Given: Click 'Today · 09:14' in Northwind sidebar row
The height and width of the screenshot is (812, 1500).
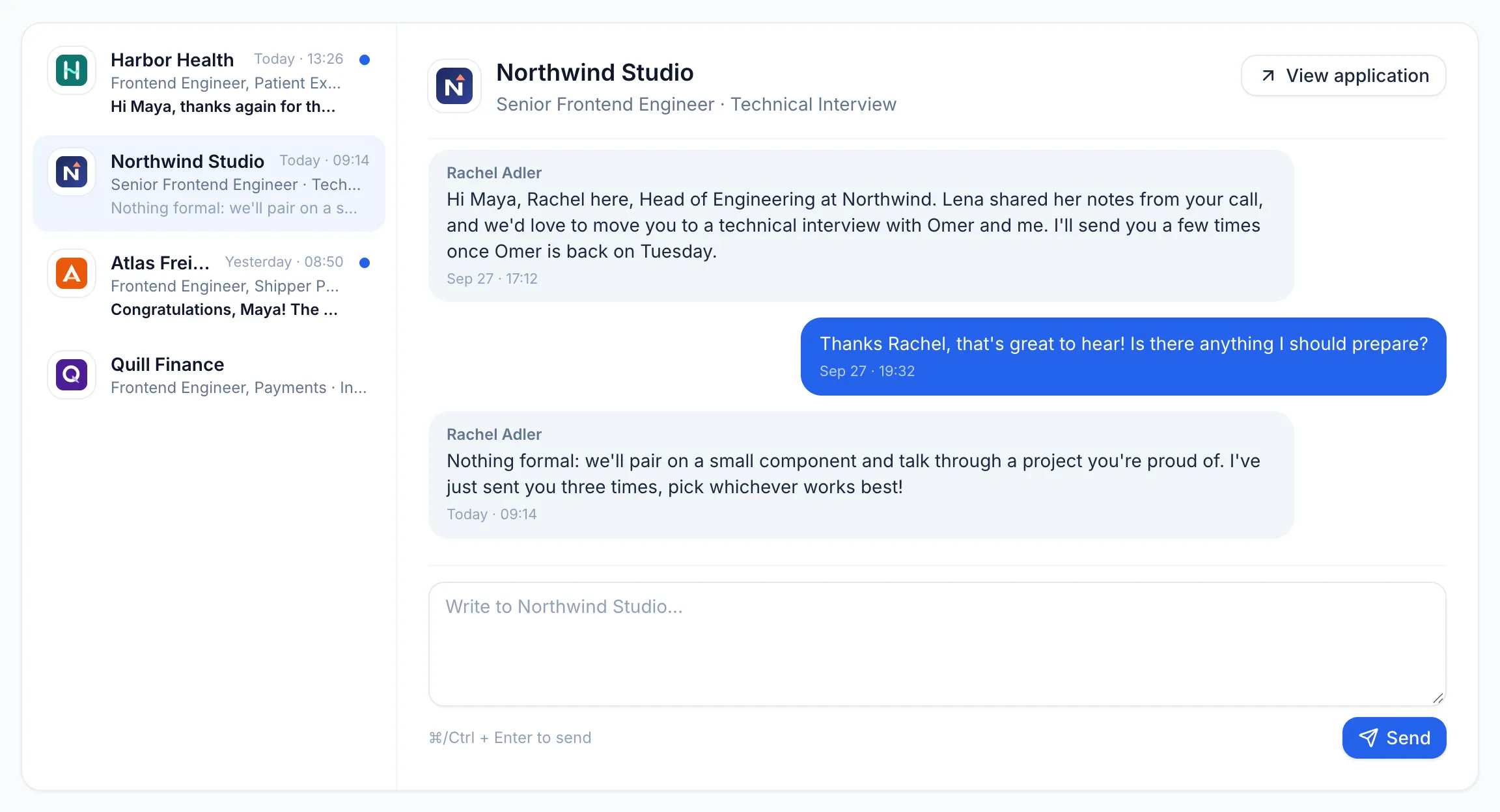Looking at the screenshot, I should (x=324, y=160).
